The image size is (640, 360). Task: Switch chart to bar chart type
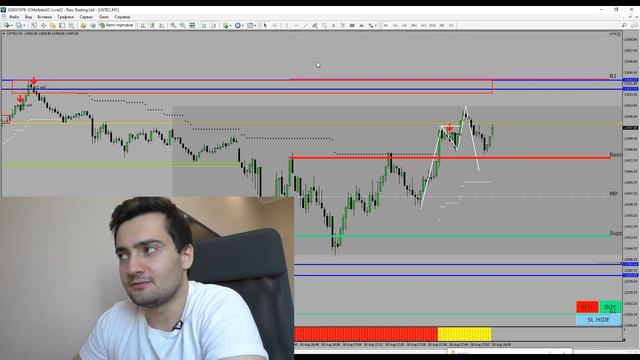(x=143, y=25)
